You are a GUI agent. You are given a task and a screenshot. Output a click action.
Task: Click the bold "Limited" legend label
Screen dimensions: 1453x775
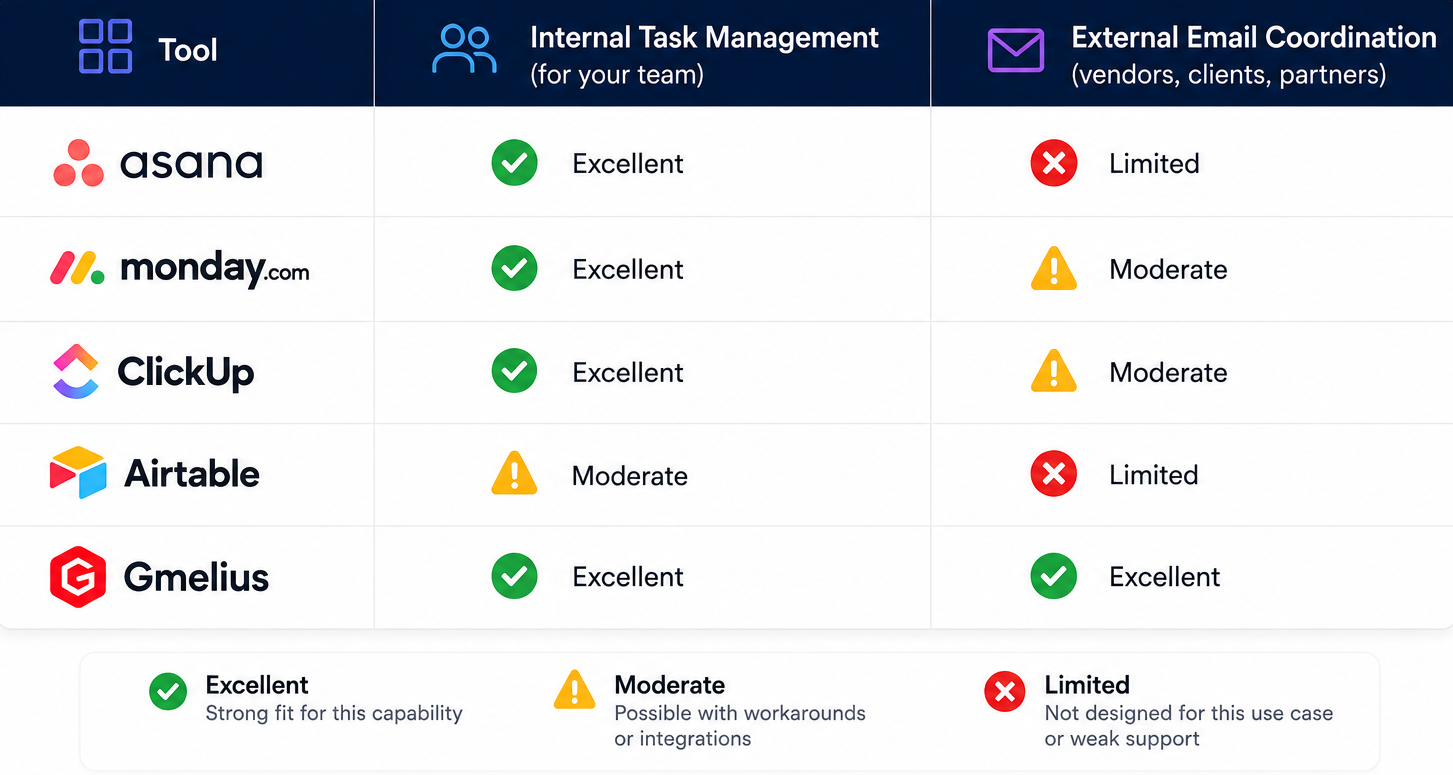click(x=1087, y=685)
